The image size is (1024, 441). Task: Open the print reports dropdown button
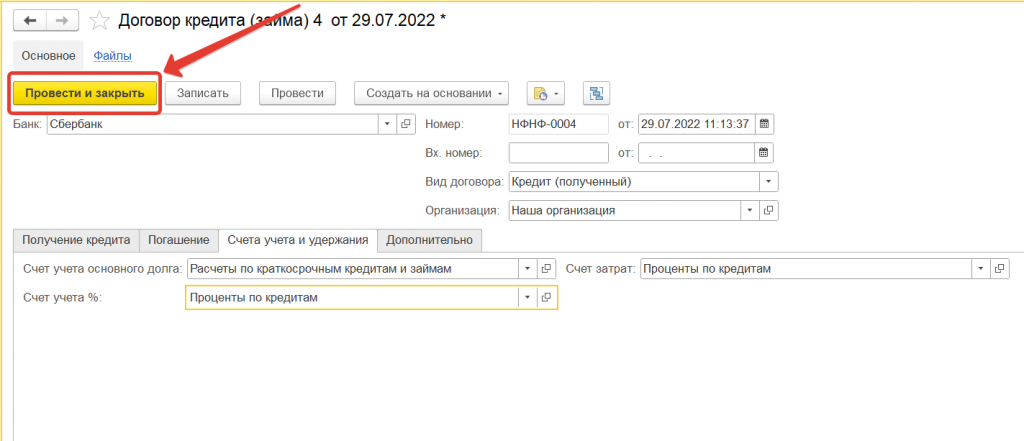click(x=545, y=93)
